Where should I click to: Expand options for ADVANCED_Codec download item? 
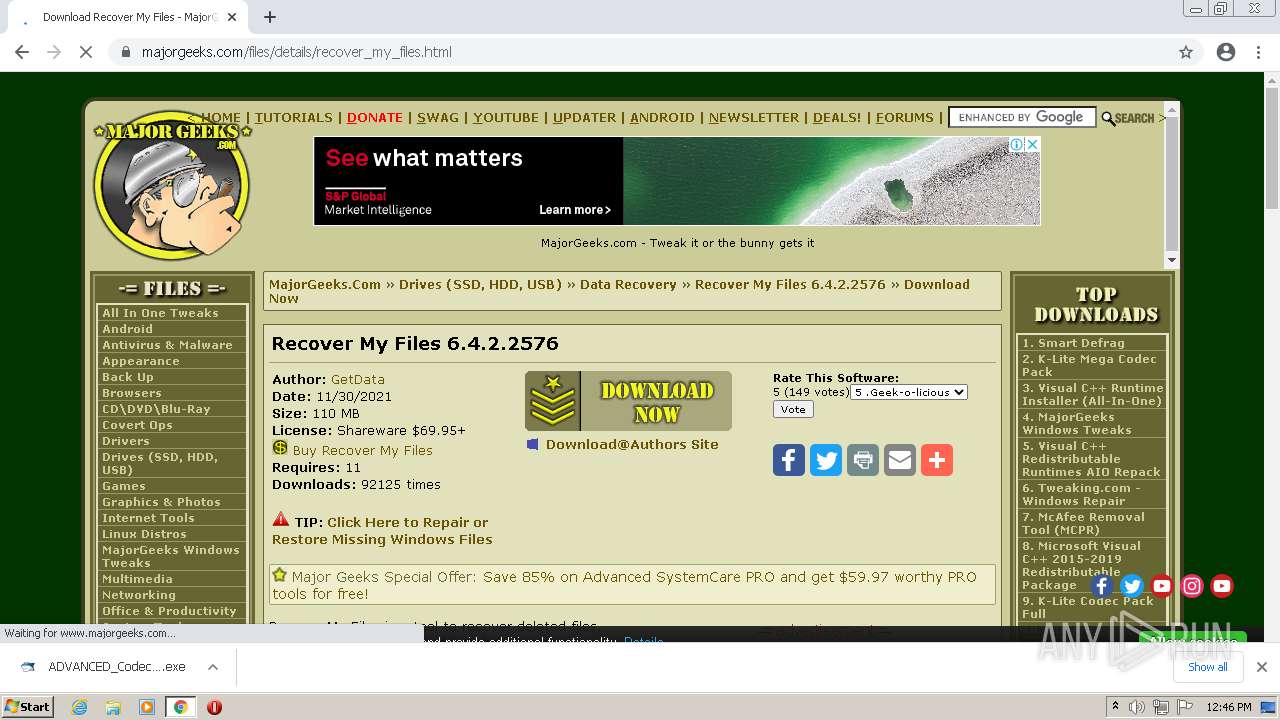213,667
